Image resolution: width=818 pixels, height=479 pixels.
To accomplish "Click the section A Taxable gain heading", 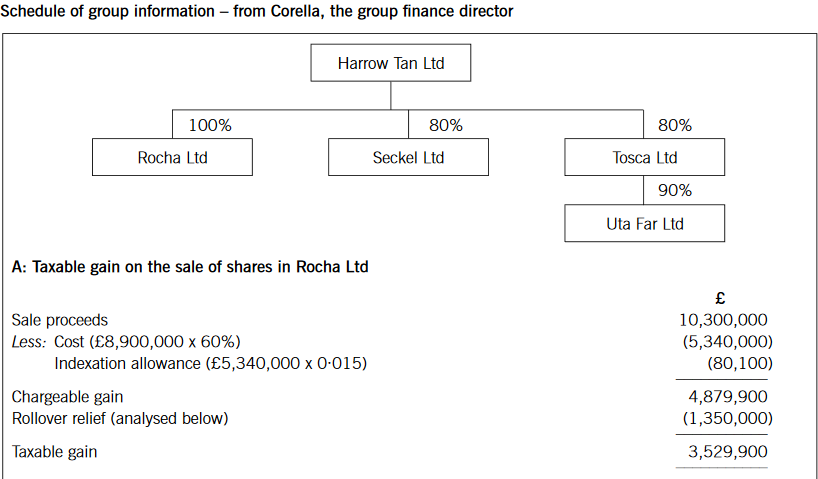I will [188, 266].
